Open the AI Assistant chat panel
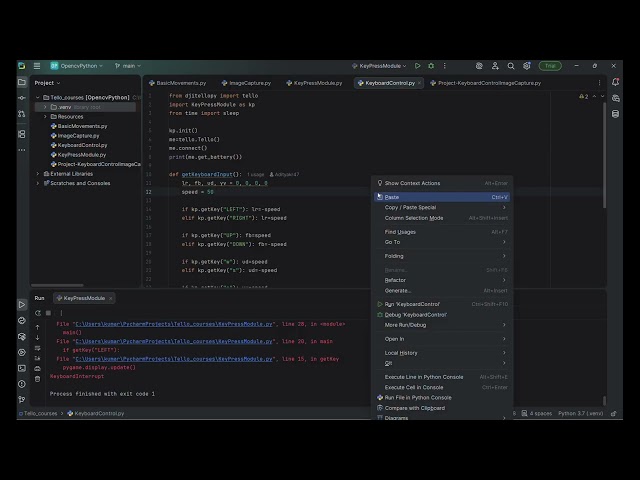Viewport: 640px width, 480px height. [616, 98]
